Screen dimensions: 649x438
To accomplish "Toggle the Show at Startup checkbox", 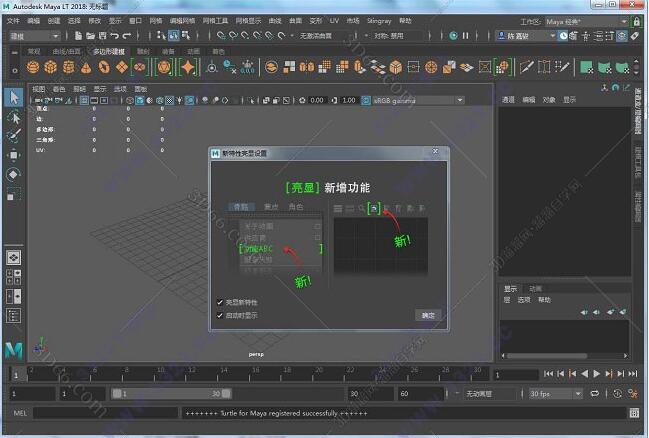I will [220, 315].
